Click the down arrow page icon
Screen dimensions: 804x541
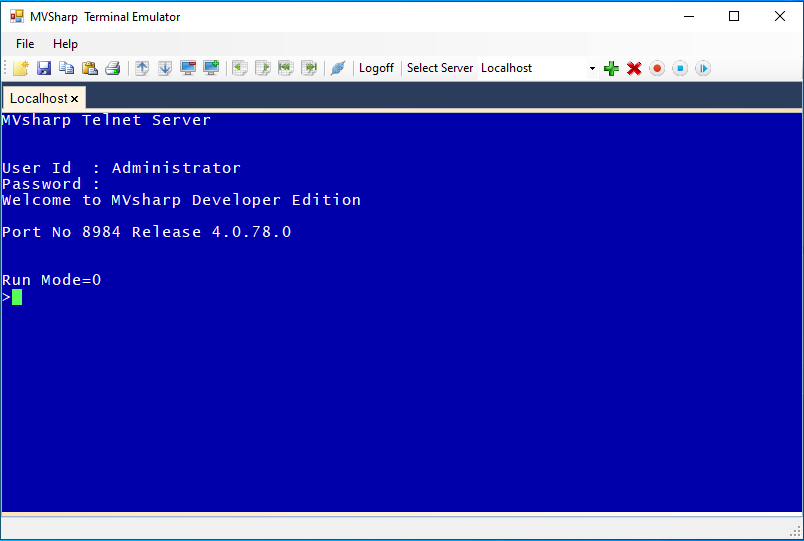click(165, 68)
